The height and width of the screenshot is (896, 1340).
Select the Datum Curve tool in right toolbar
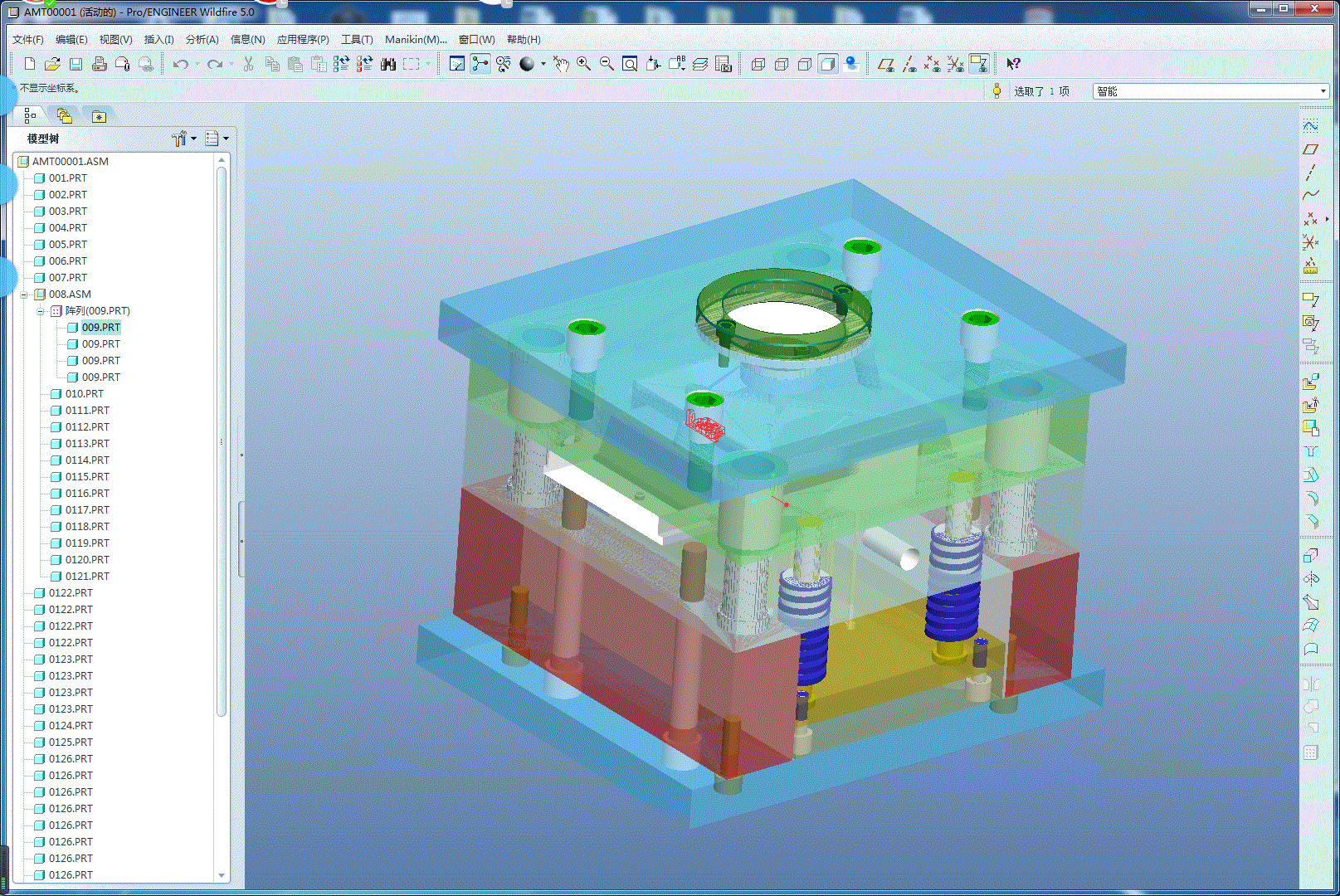click(1310, 196)
